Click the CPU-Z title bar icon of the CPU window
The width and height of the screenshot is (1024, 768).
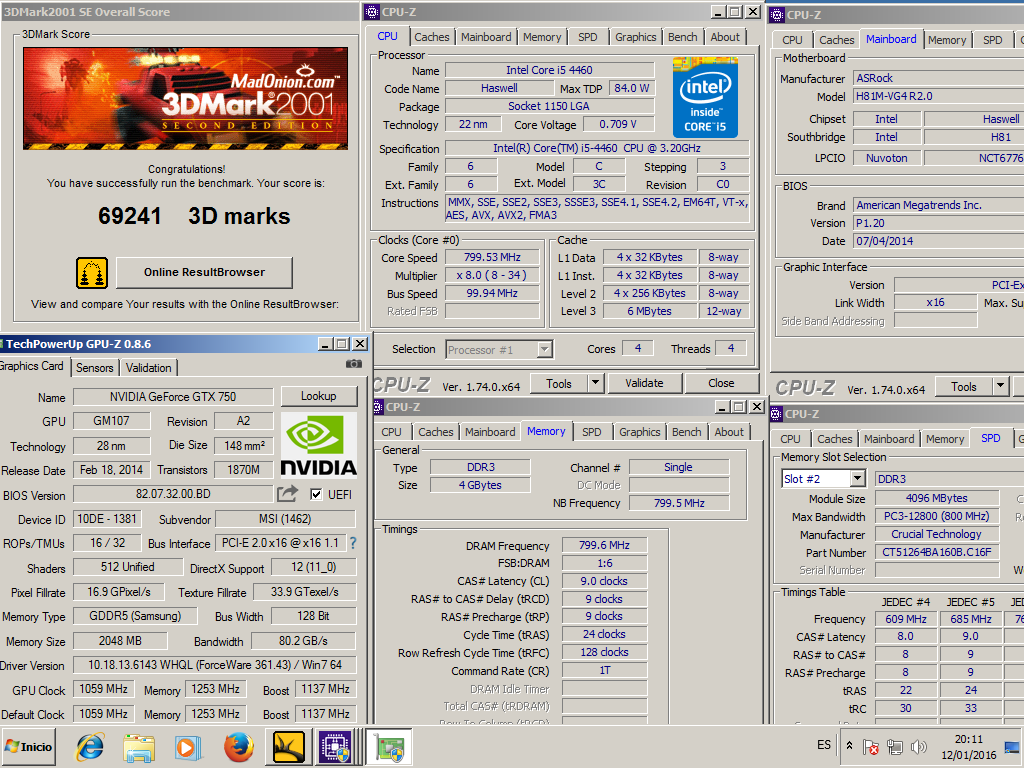coord(372,12)
